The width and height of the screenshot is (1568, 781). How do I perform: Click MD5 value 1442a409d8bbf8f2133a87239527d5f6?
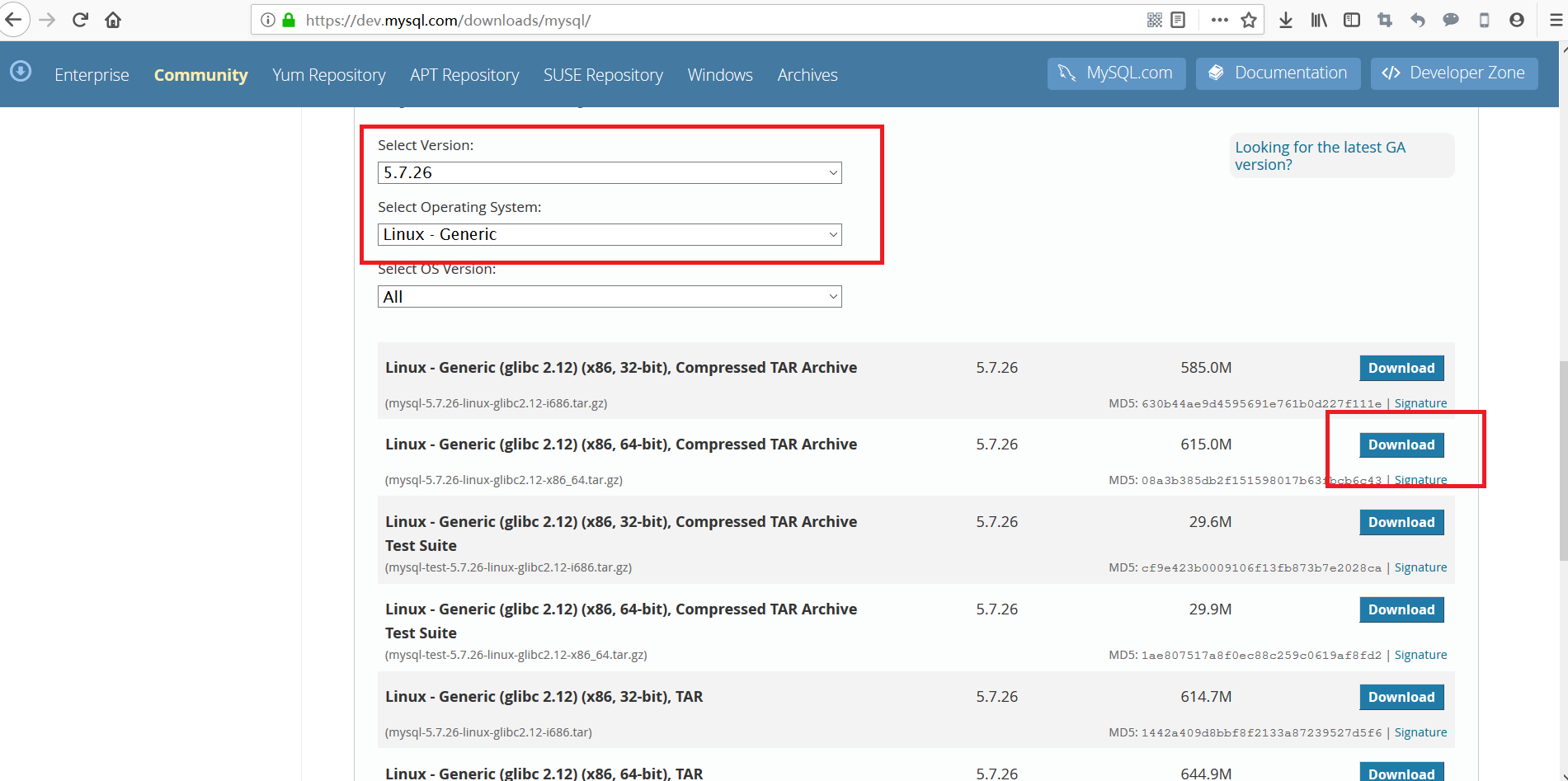[1261, 733]
